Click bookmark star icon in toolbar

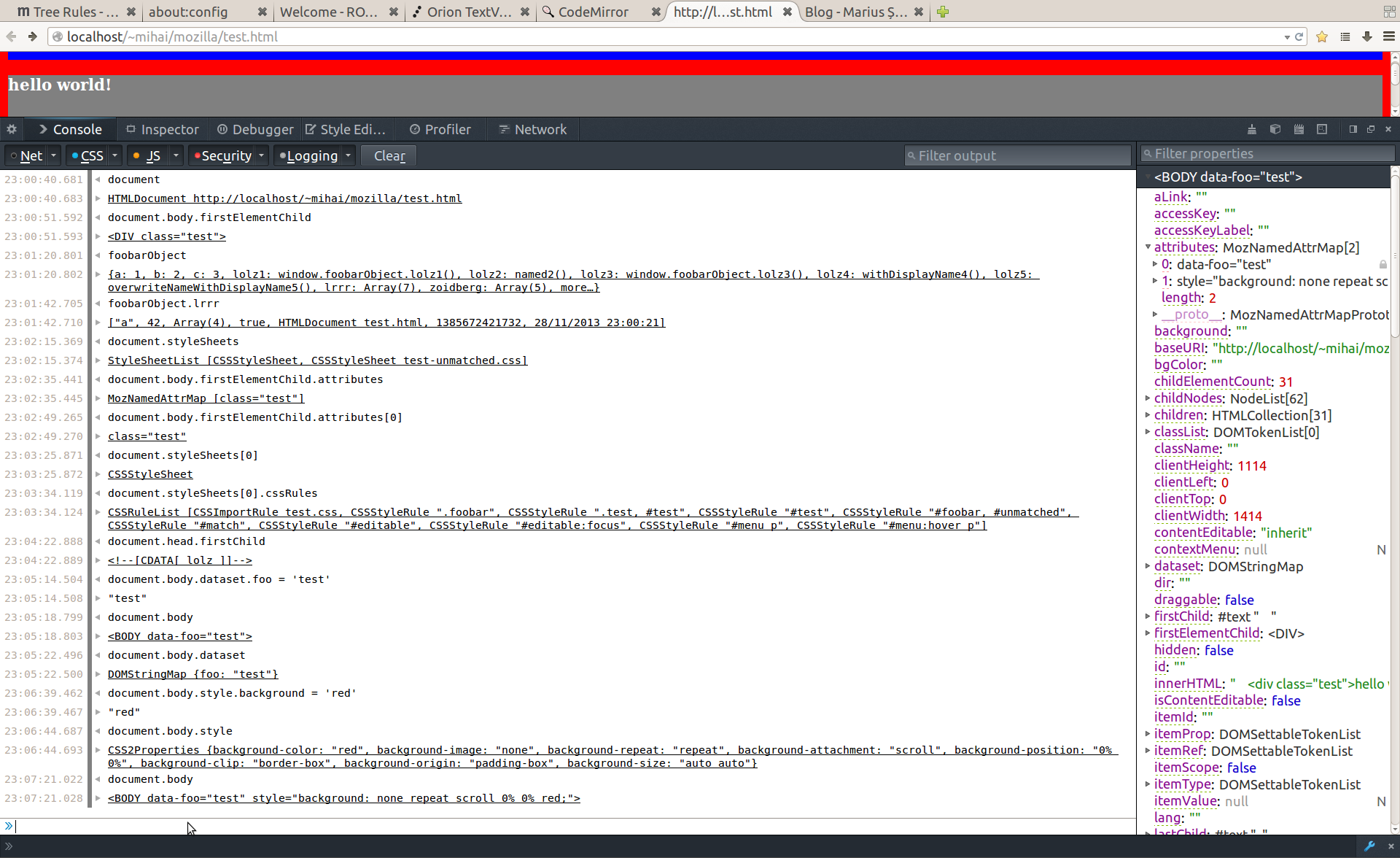click(1322, 37)
